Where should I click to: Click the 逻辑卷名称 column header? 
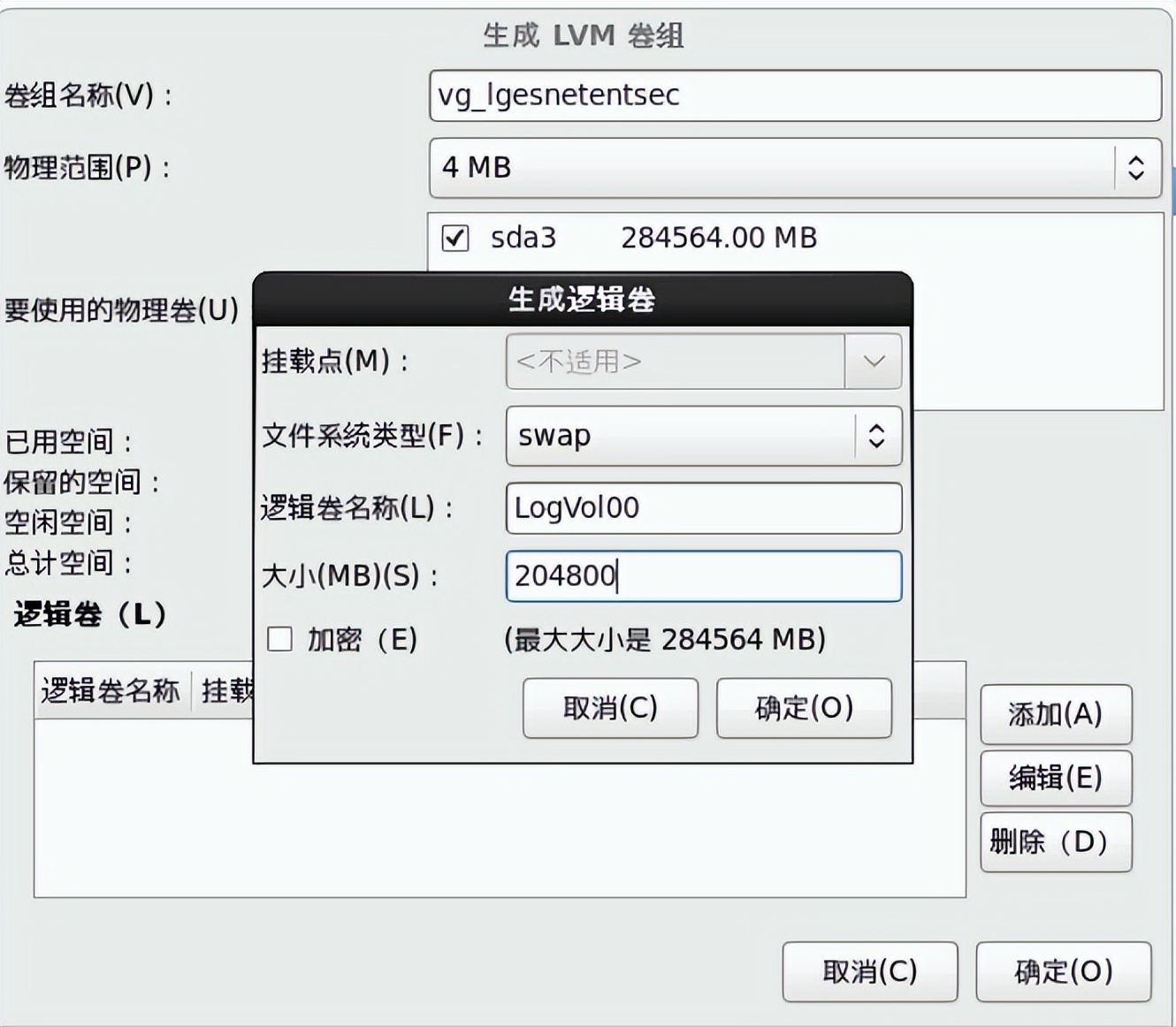click(111, 692)
